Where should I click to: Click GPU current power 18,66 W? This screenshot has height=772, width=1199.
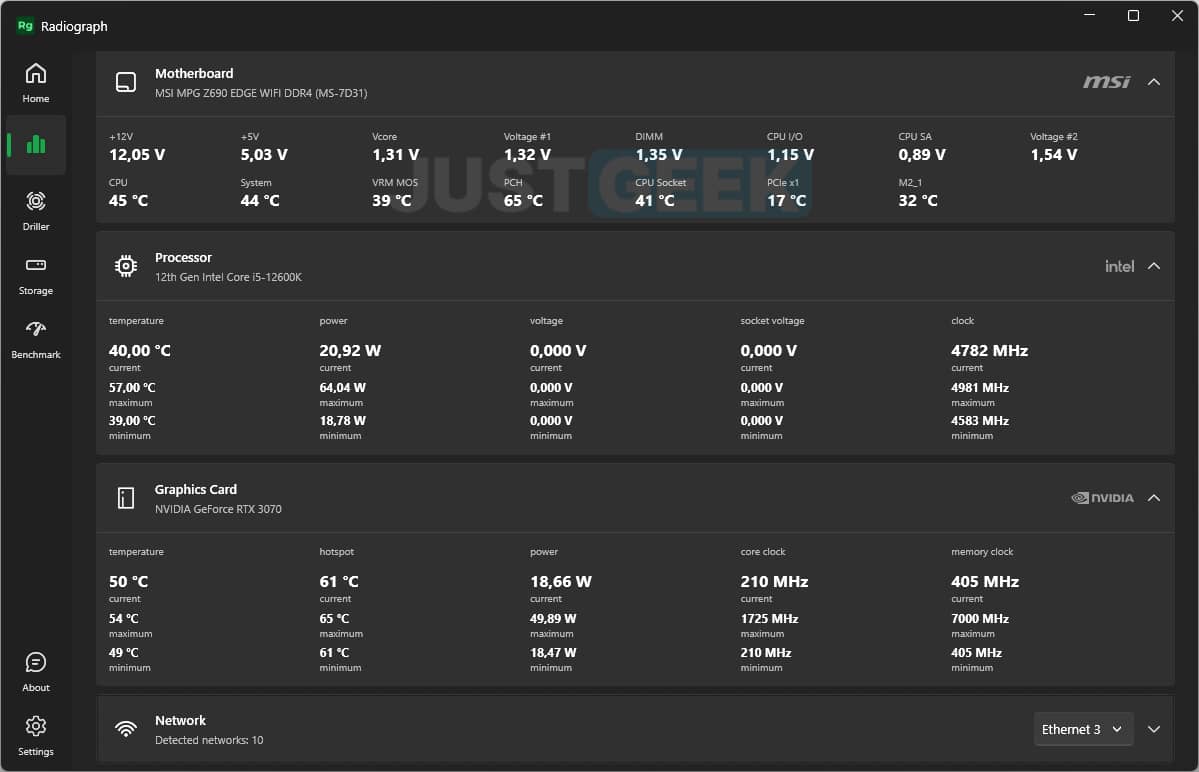561,582
